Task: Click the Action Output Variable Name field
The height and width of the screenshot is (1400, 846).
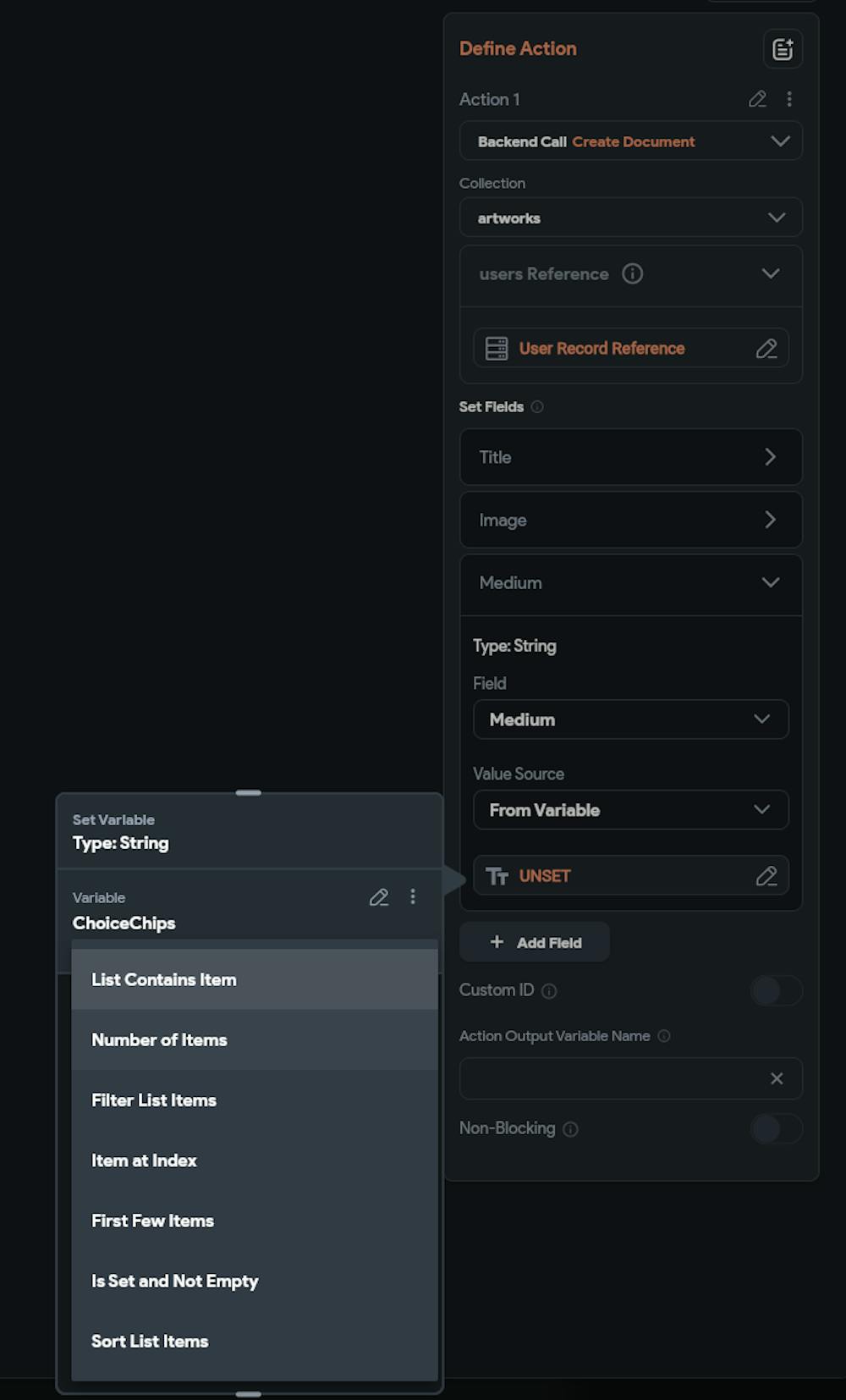Action: click(x=609, y=1078)
